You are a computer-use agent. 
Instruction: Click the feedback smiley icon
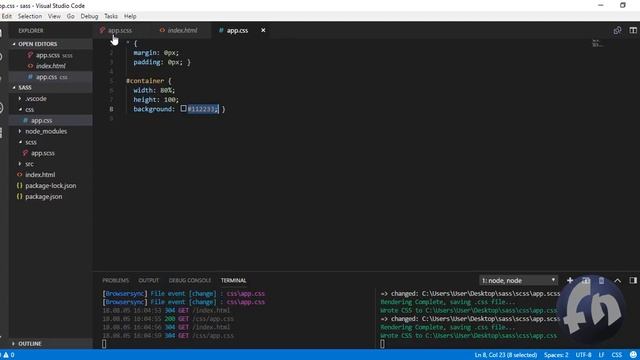tap(633, 355)
